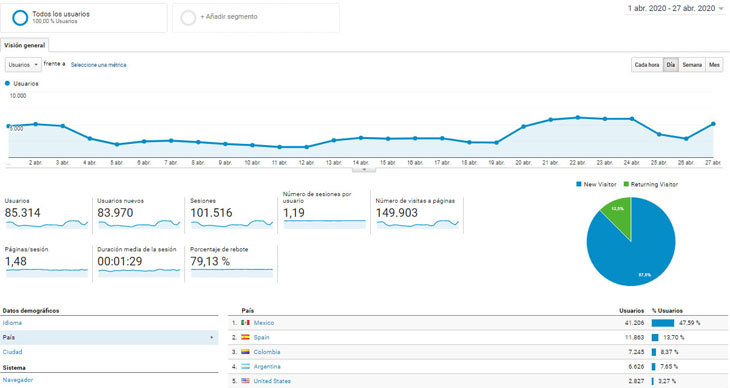
Task: Click the Argentina flag icon
Action: (x=245, y=366)
